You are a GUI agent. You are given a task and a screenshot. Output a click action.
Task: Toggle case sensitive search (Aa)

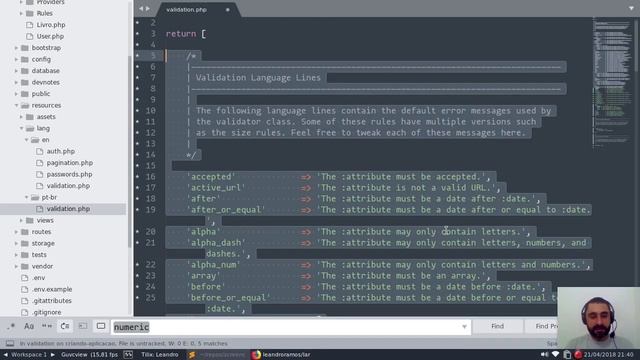pos(29,326)
